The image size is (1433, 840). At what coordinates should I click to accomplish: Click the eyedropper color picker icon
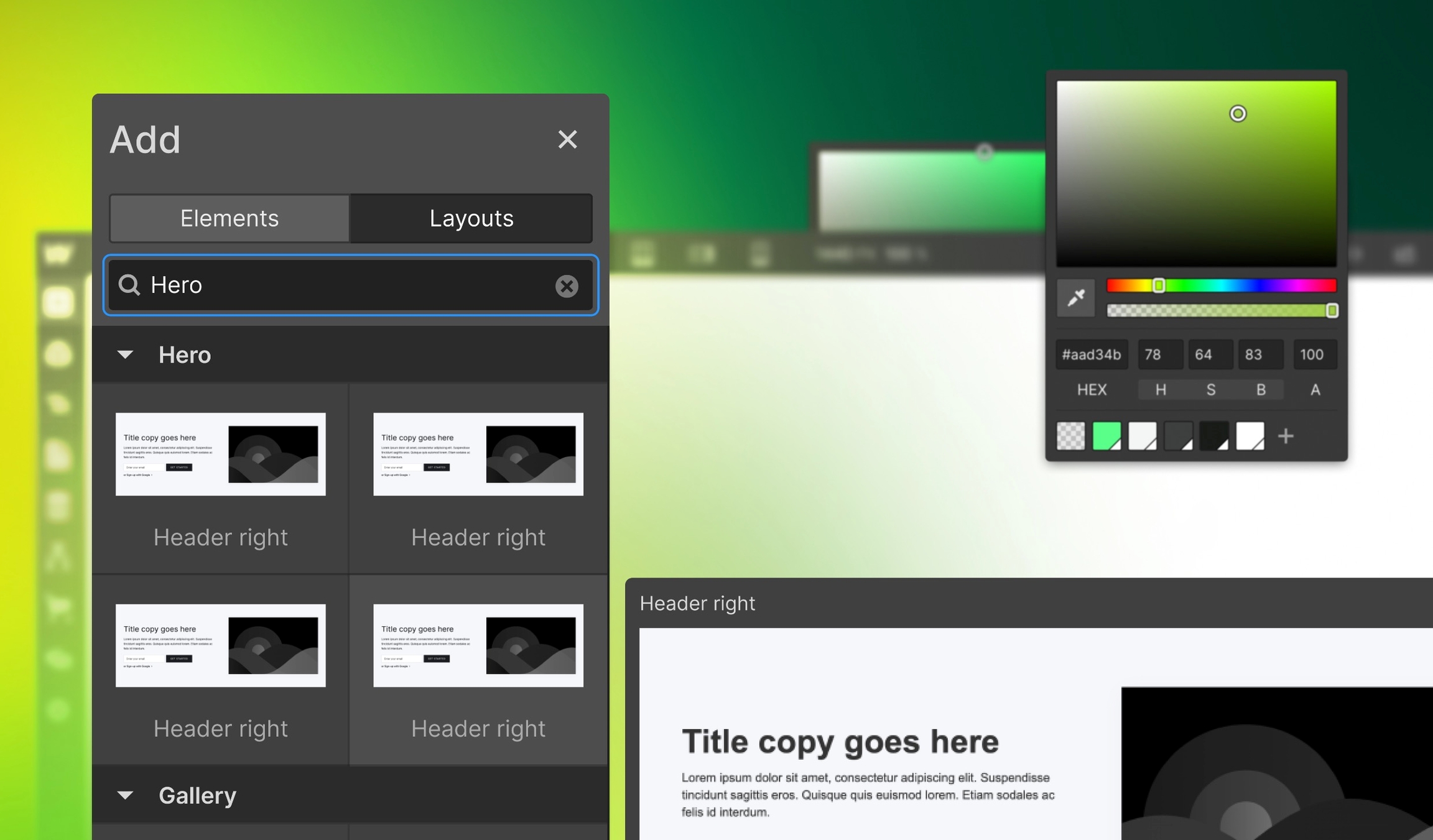pos(1075,298)
